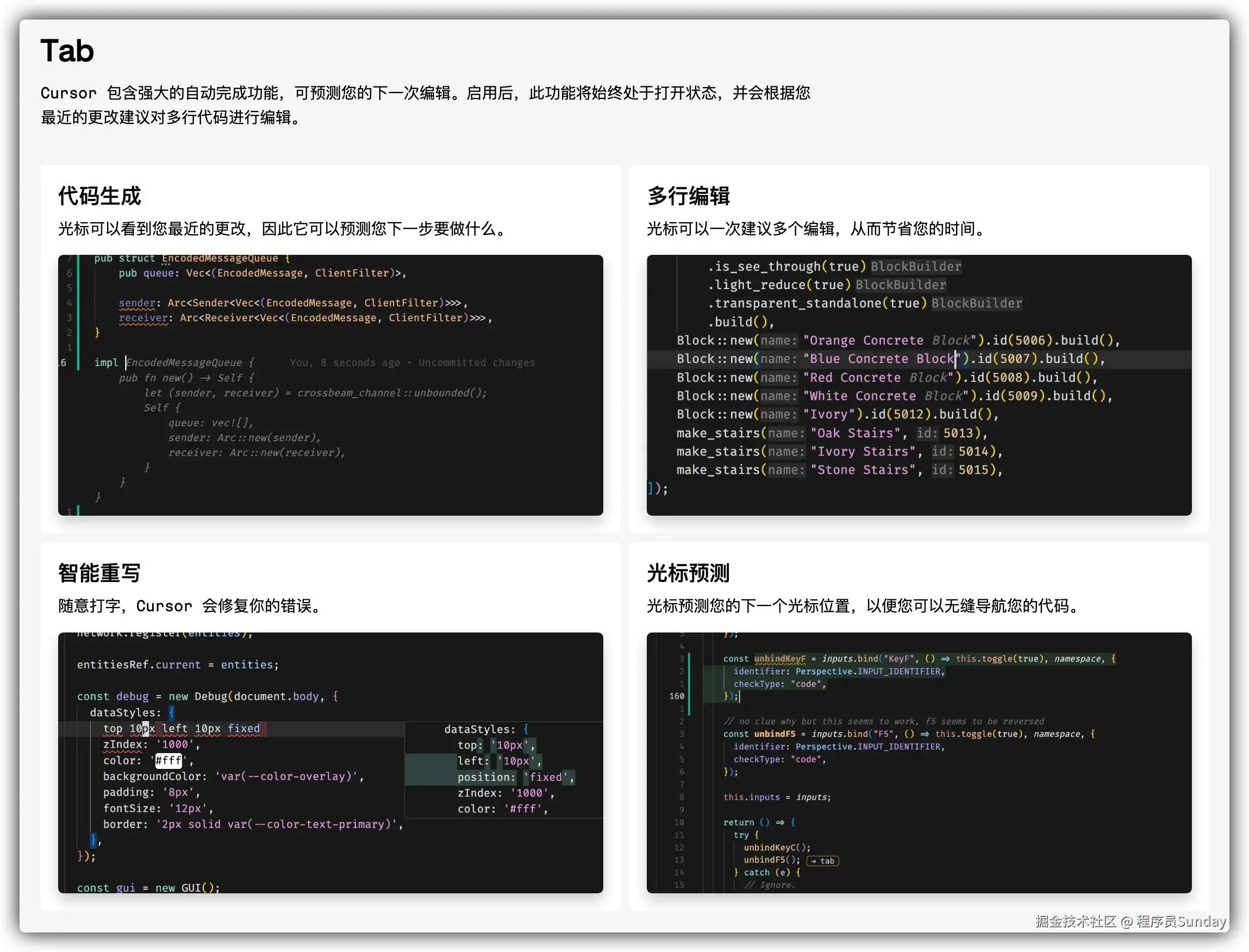1249x952 pixels.
Task: Select the 智能重写 section heading
Action: click(99, 573)
